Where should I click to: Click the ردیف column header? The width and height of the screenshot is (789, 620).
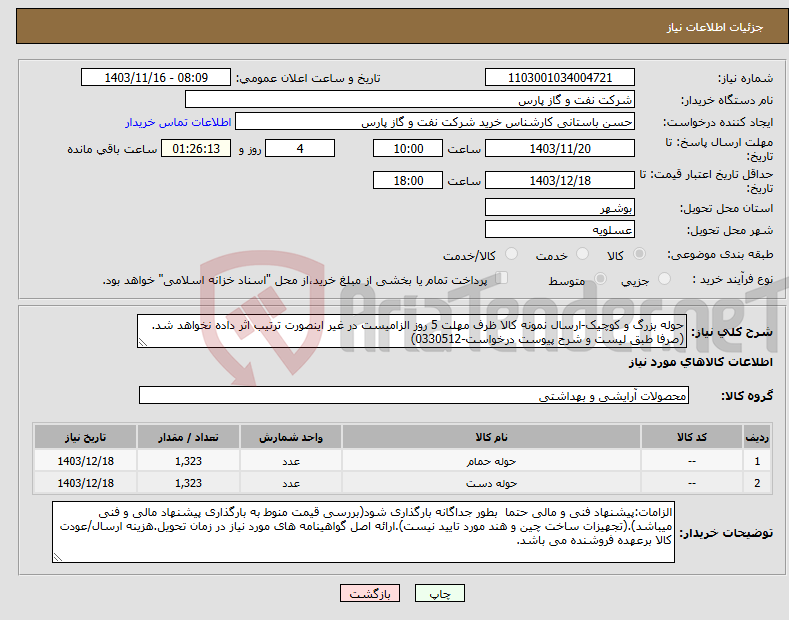coord(757,437)
